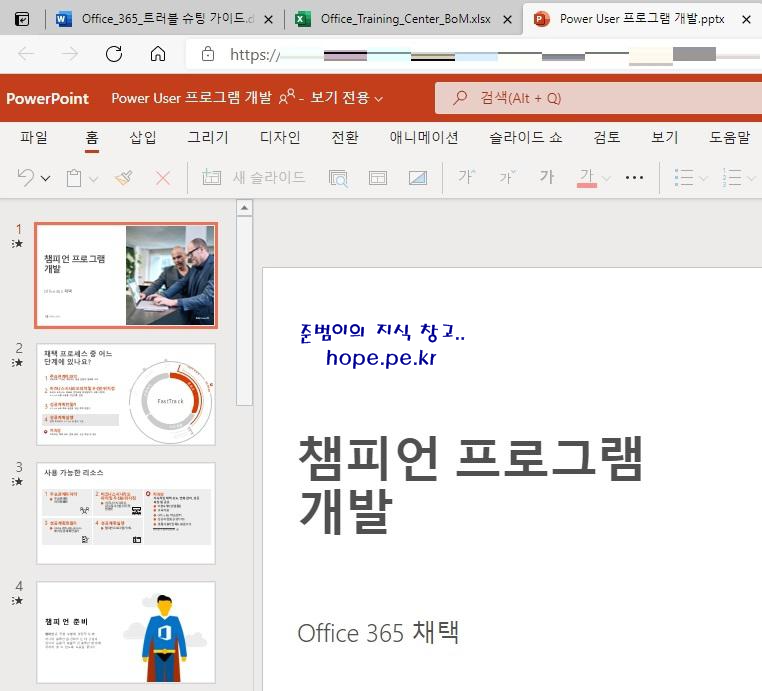Image resolution: width=762 pixels, height=691 pixels.
Task: Expand the Undo dropdown arrow
Action: [x=46, y=178]
